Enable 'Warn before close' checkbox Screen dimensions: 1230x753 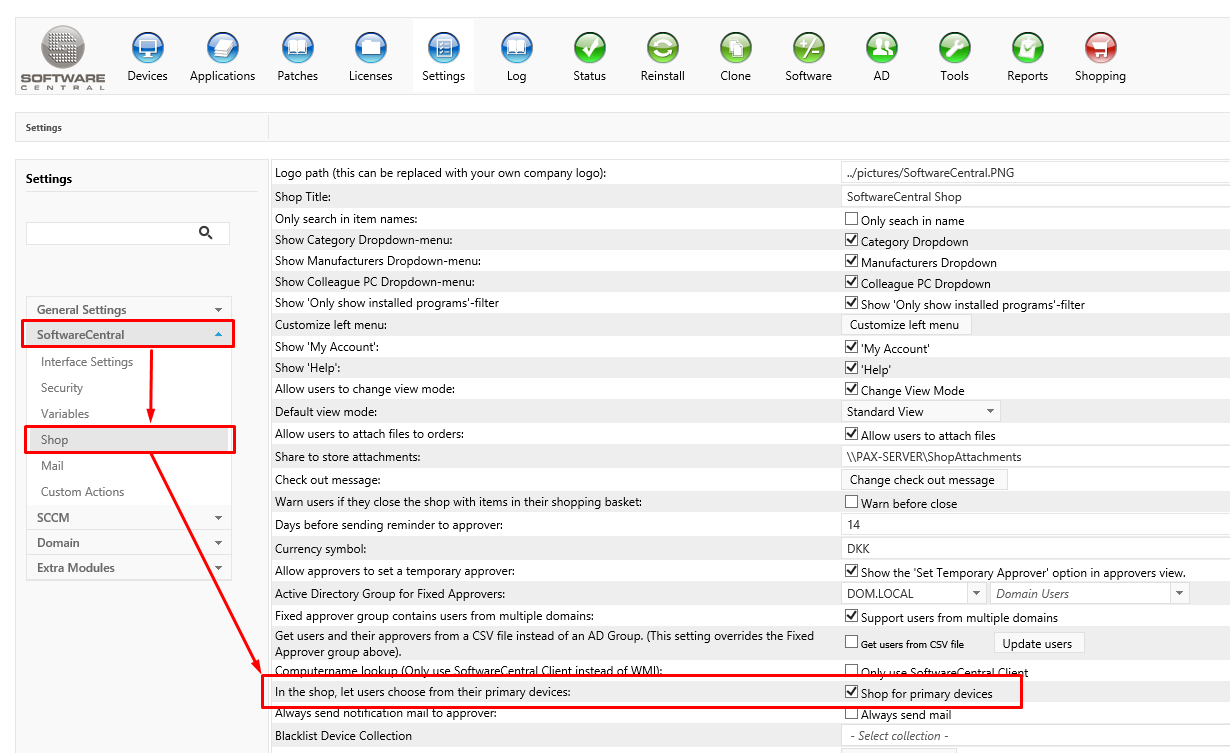852,502
